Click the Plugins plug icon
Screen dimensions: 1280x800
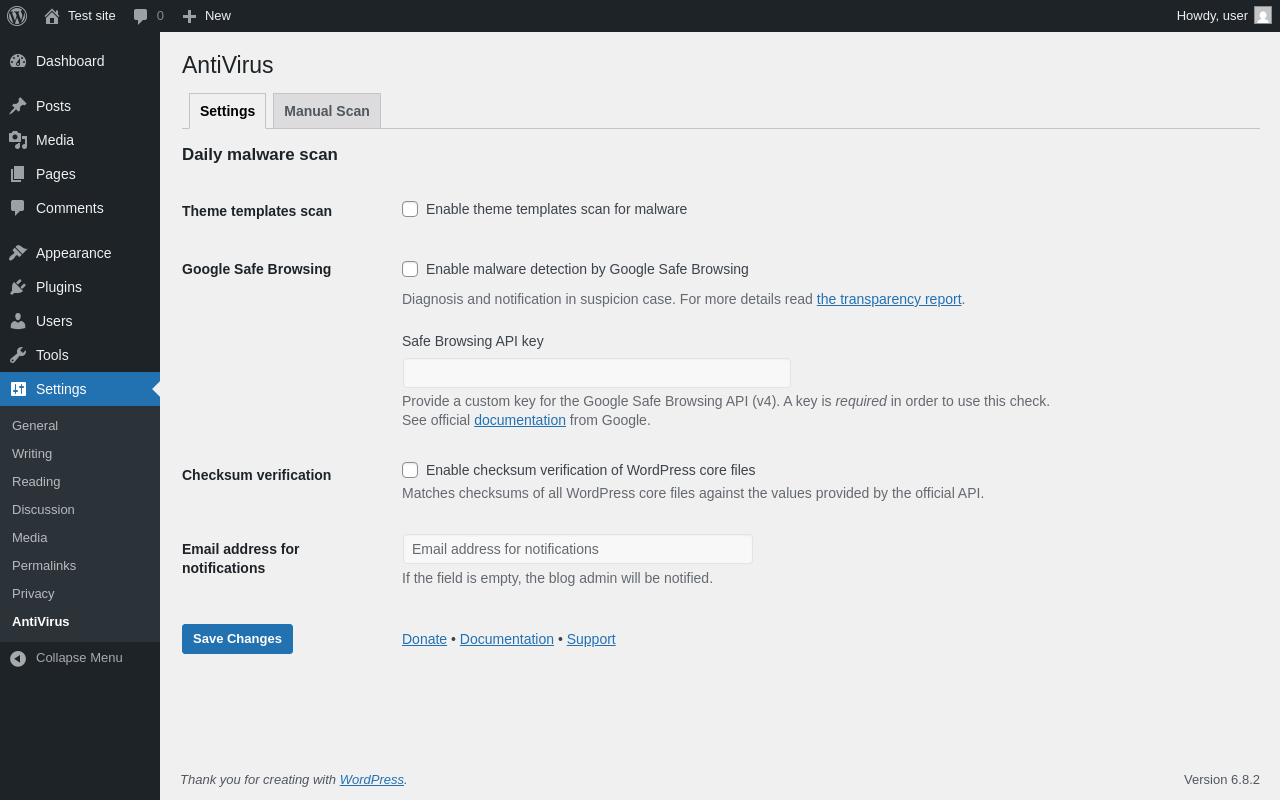pyautogui.click(x=18, y=287)
